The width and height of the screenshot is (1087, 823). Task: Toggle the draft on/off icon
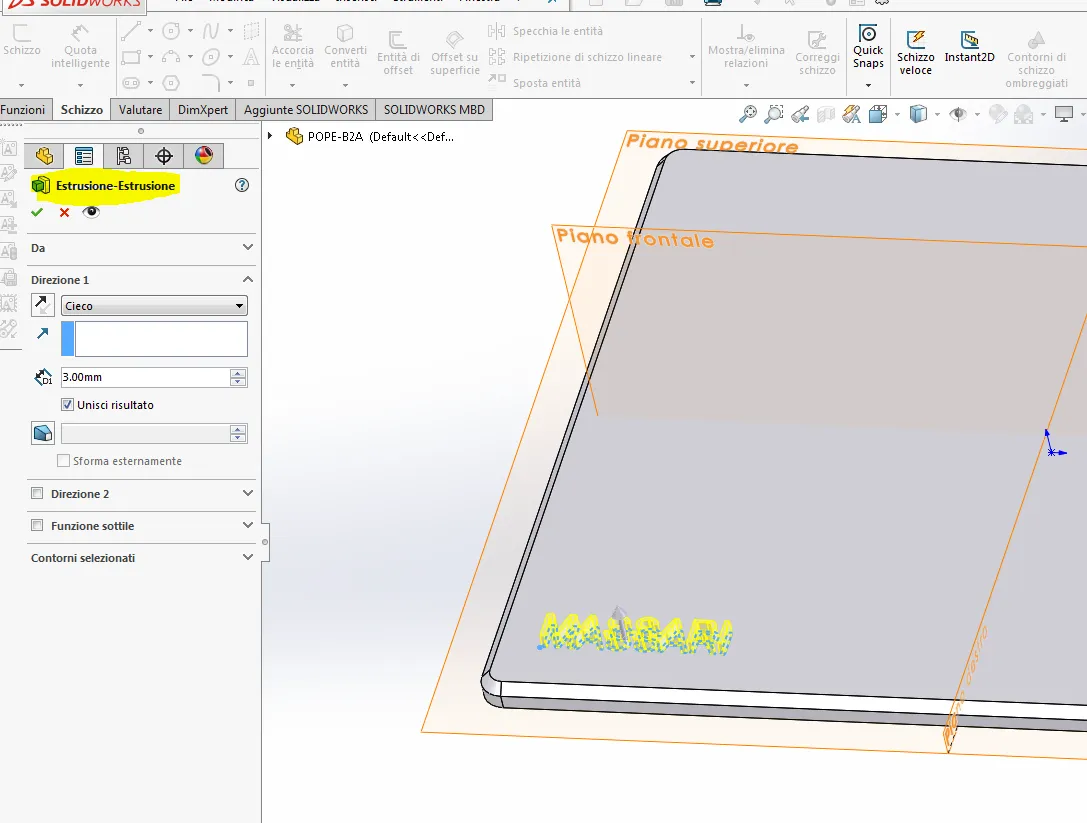(x=43, y=433)
